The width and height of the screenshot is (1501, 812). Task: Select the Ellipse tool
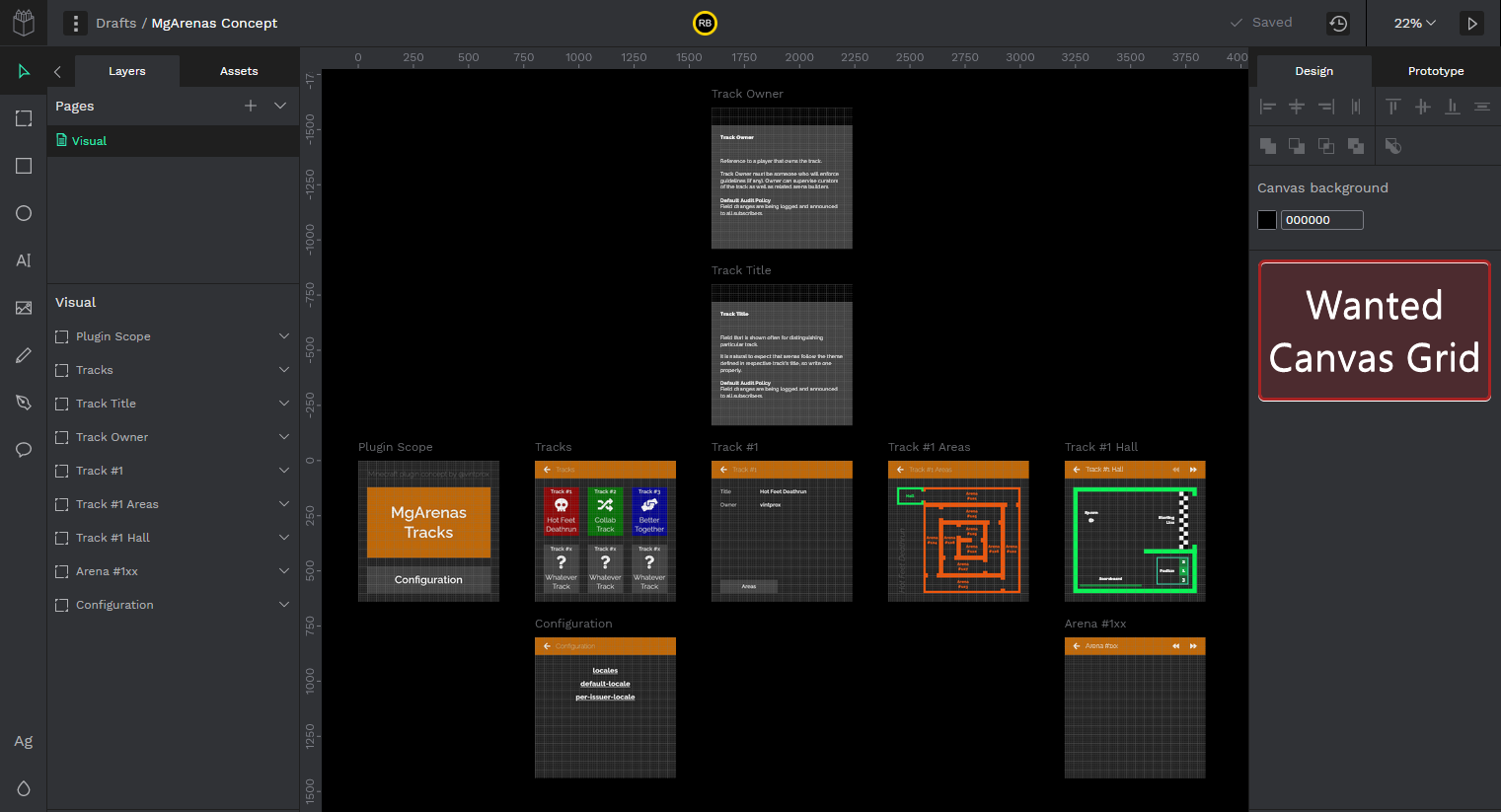23,213
